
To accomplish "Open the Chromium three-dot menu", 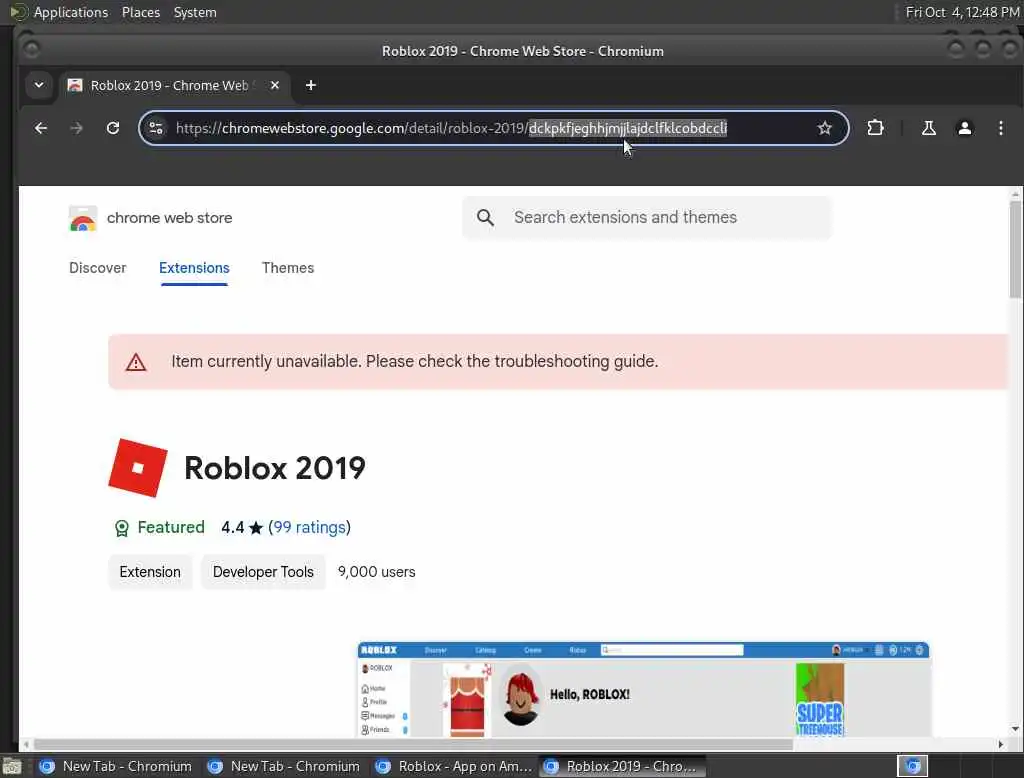I will tap(1000, 128).
